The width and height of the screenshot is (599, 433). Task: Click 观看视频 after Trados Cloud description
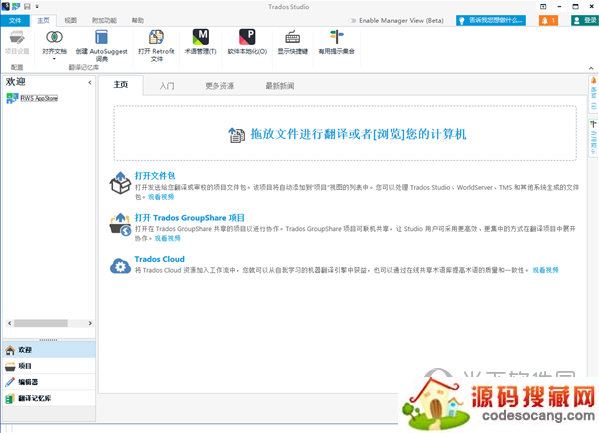pyautogui.click(x=546, y=270)
